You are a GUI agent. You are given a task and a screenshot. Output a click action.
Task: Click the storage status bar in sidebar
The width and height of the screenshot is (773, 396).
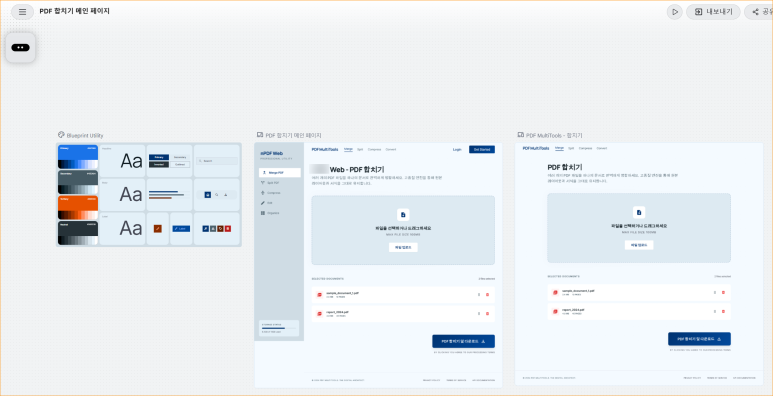[279, 328]
